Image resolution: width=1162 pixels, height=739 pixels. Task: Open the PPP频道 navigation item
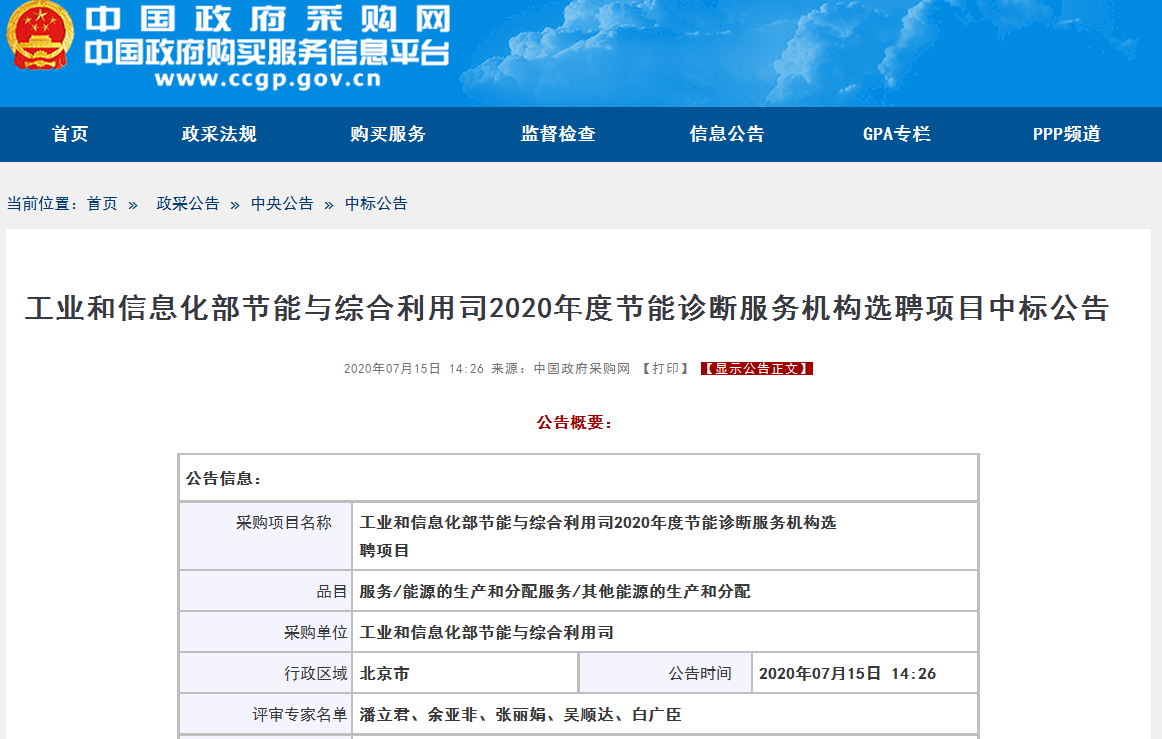1066,134
